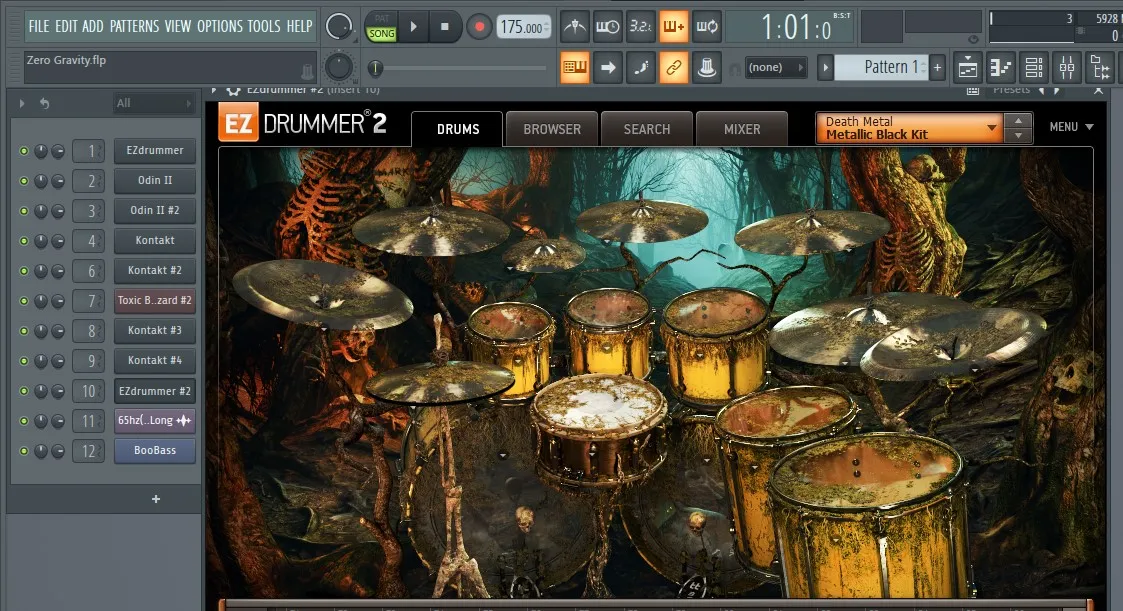Screen dimensions: 1123x611
Task: Click the main pitch knob below volume knob
Action: [339, 67]
